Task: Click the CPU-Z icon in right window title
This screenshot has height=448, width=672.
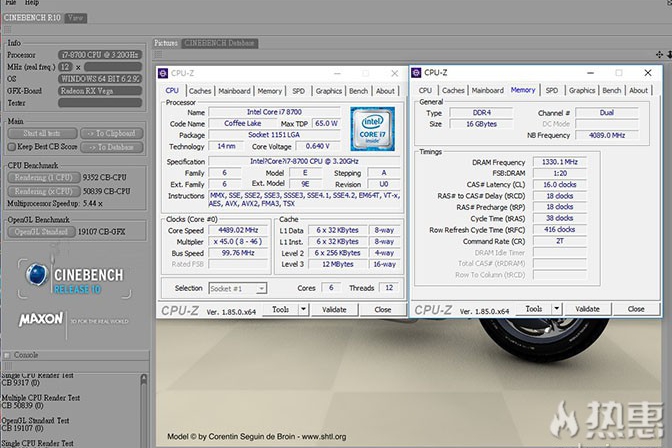Action: pyautogui.click(x=416, y=73)
